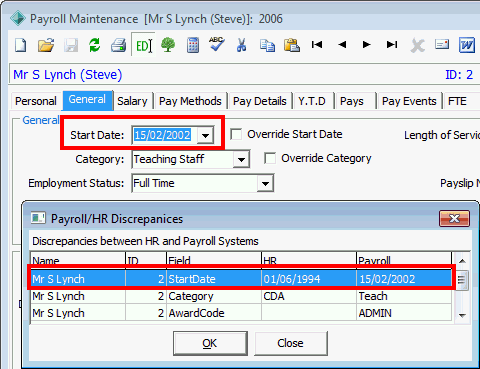Click the ID column header
The height and width of the screenshot is (369, 480).
click(x=146, y=260)
